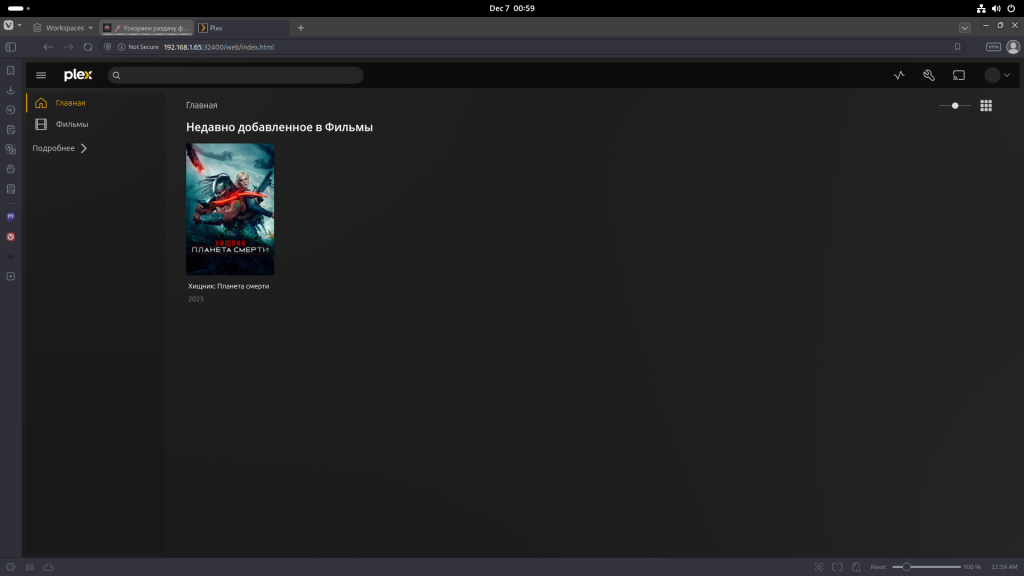Viewport: 1024px width, 576px height.
Task: Toggle the VPN button in the address bar
Action: tap(993, 47)
